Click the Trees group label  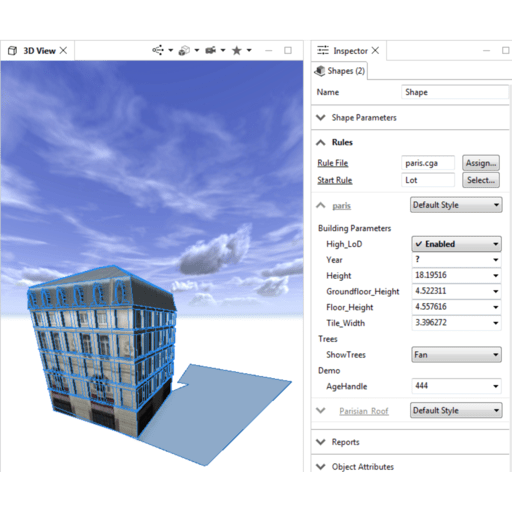coord(328,339)
